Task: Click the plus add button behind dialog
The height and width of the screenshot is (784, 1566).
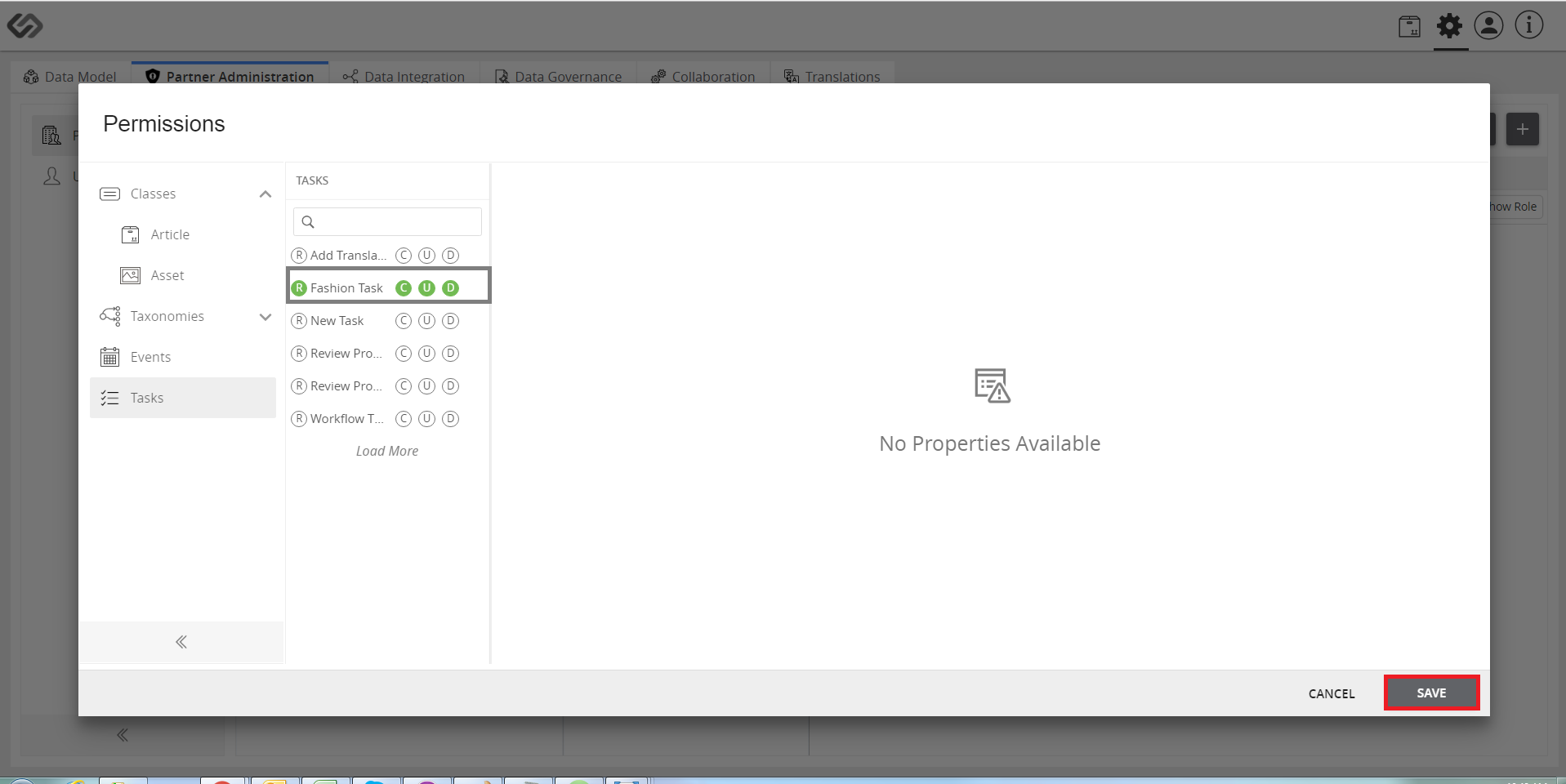Action: [x=1523, y=129]
